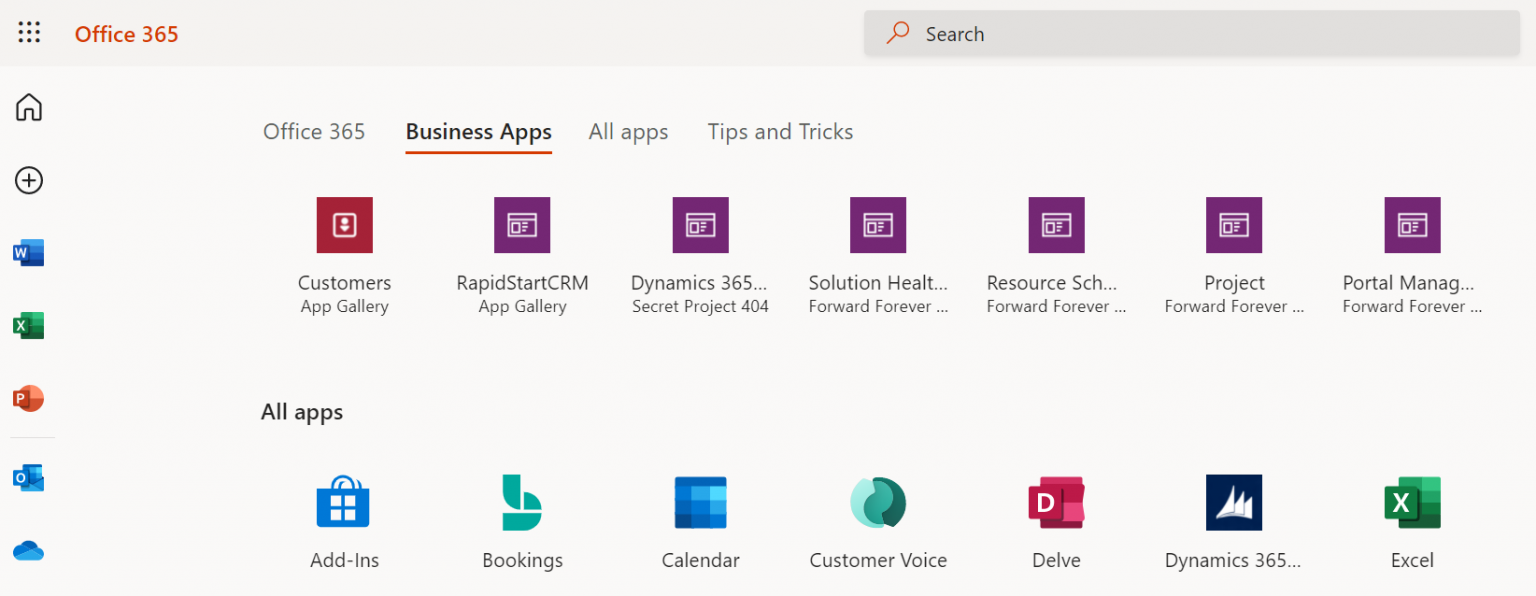The height and width of the screenshot is (596, 1536).
Task: Launch the Calendar app icon
Action: click(700, 502)
